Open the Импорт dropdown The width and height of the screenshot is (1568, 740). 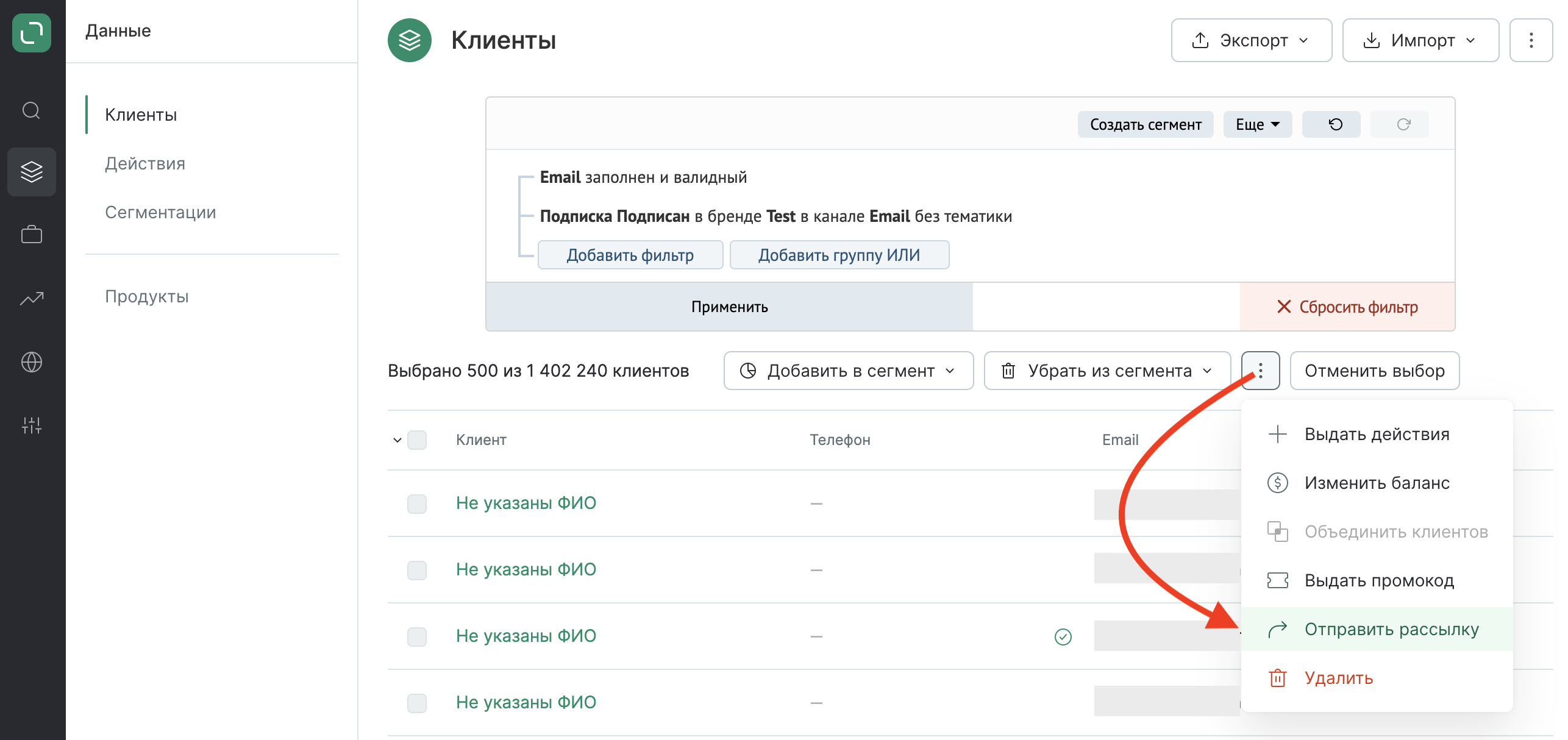(1420, 40)
